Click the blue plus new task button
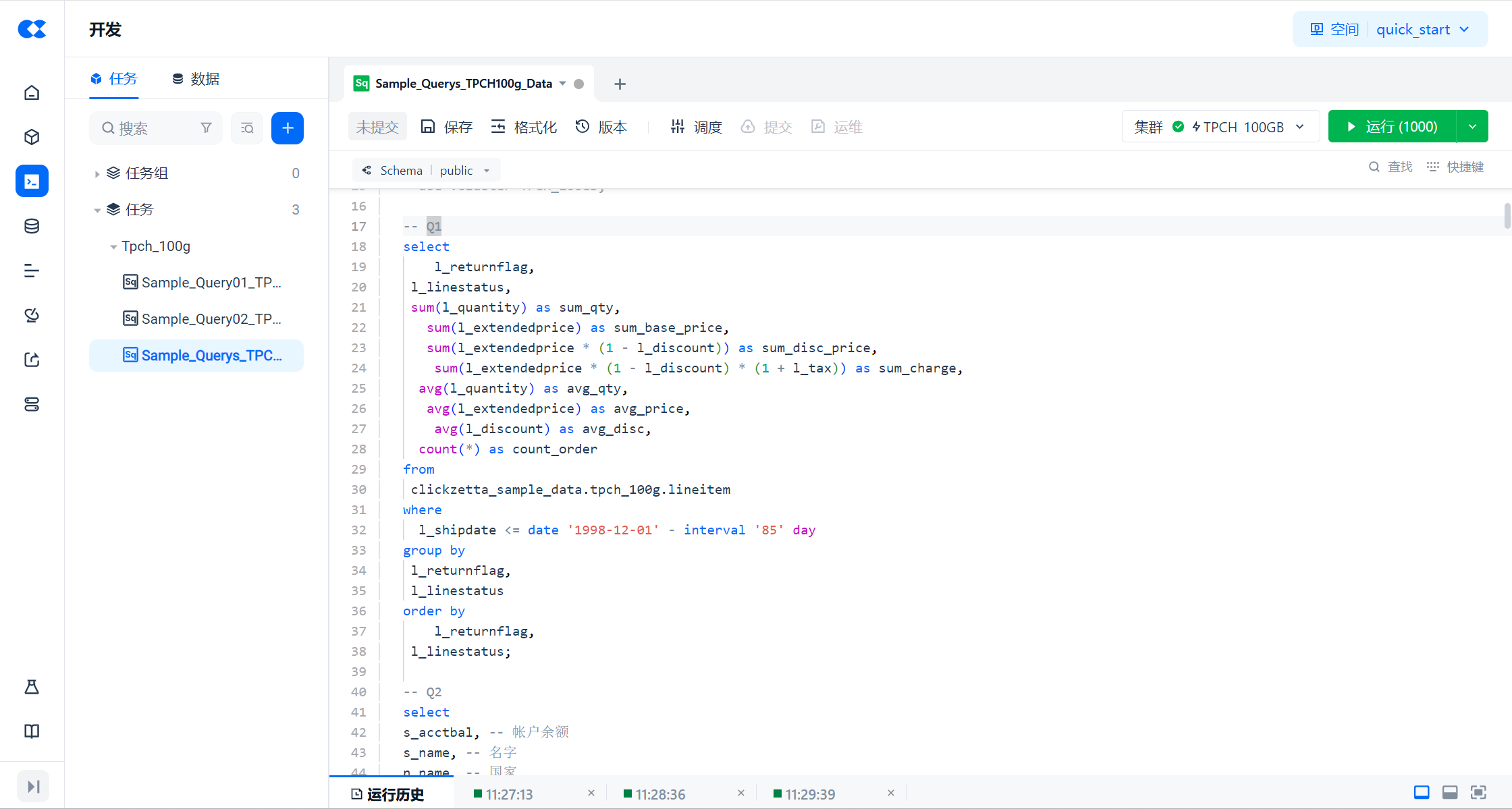 tap(287, 128)
